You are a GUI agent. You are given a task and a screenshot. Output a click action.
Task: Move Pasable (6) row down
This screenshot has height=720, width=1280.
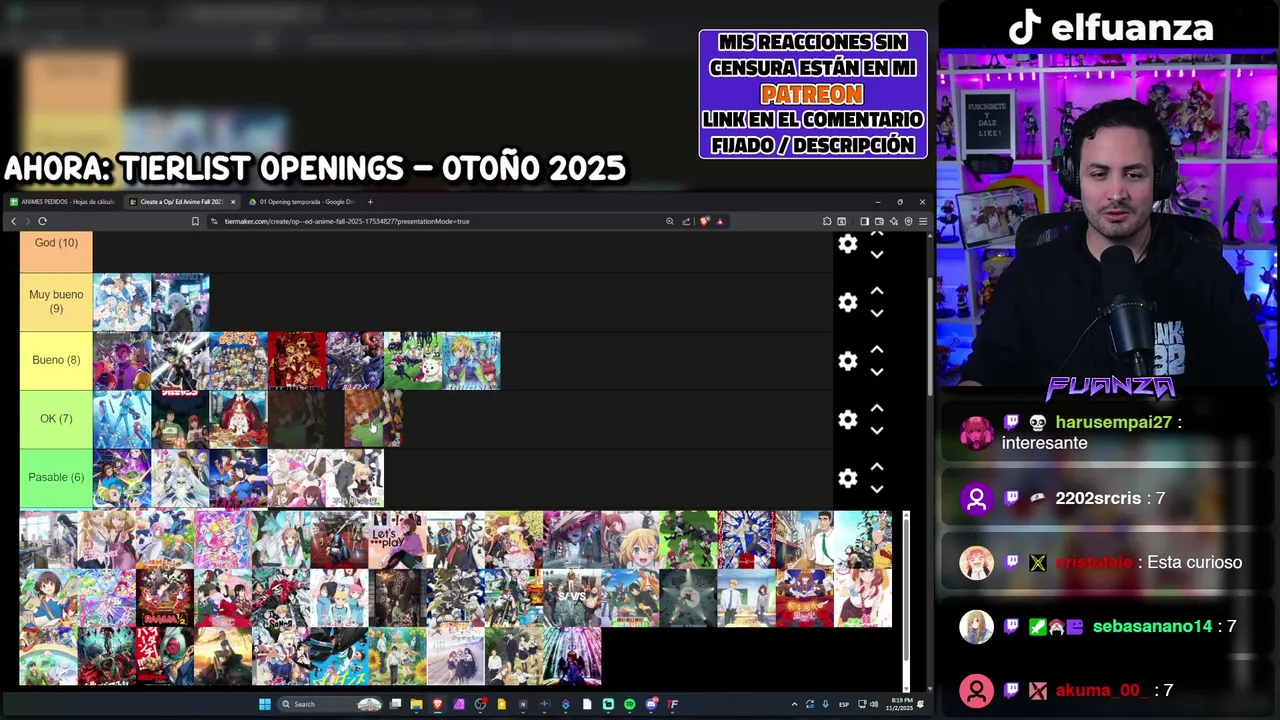(877, 489)
